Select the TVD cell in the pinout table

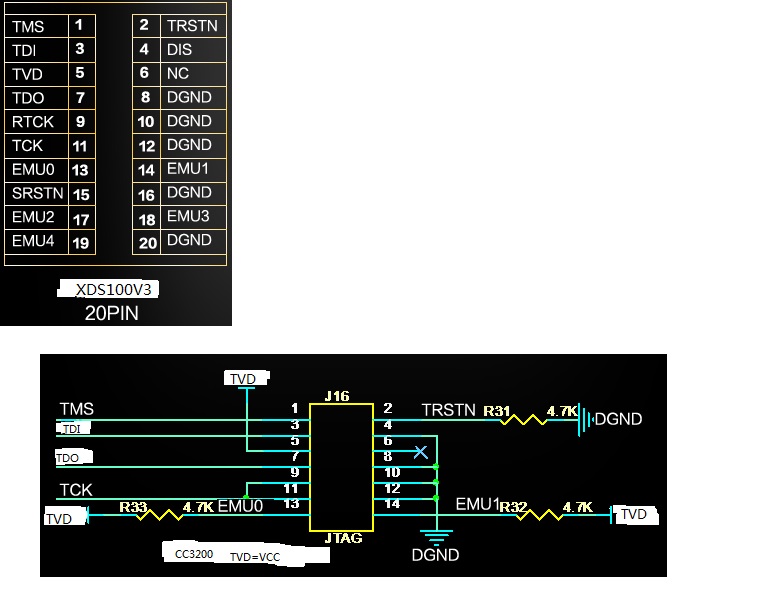pyautogui.click(x=36, y=74)
